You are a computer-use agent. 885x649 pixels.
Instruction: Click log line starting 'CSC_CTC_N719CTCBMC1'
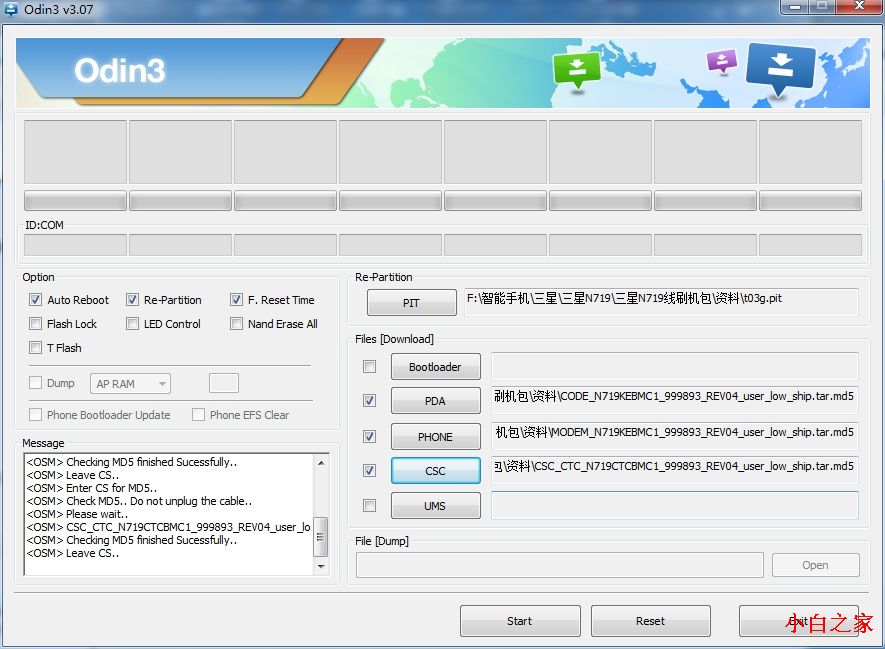coord(168,527)
